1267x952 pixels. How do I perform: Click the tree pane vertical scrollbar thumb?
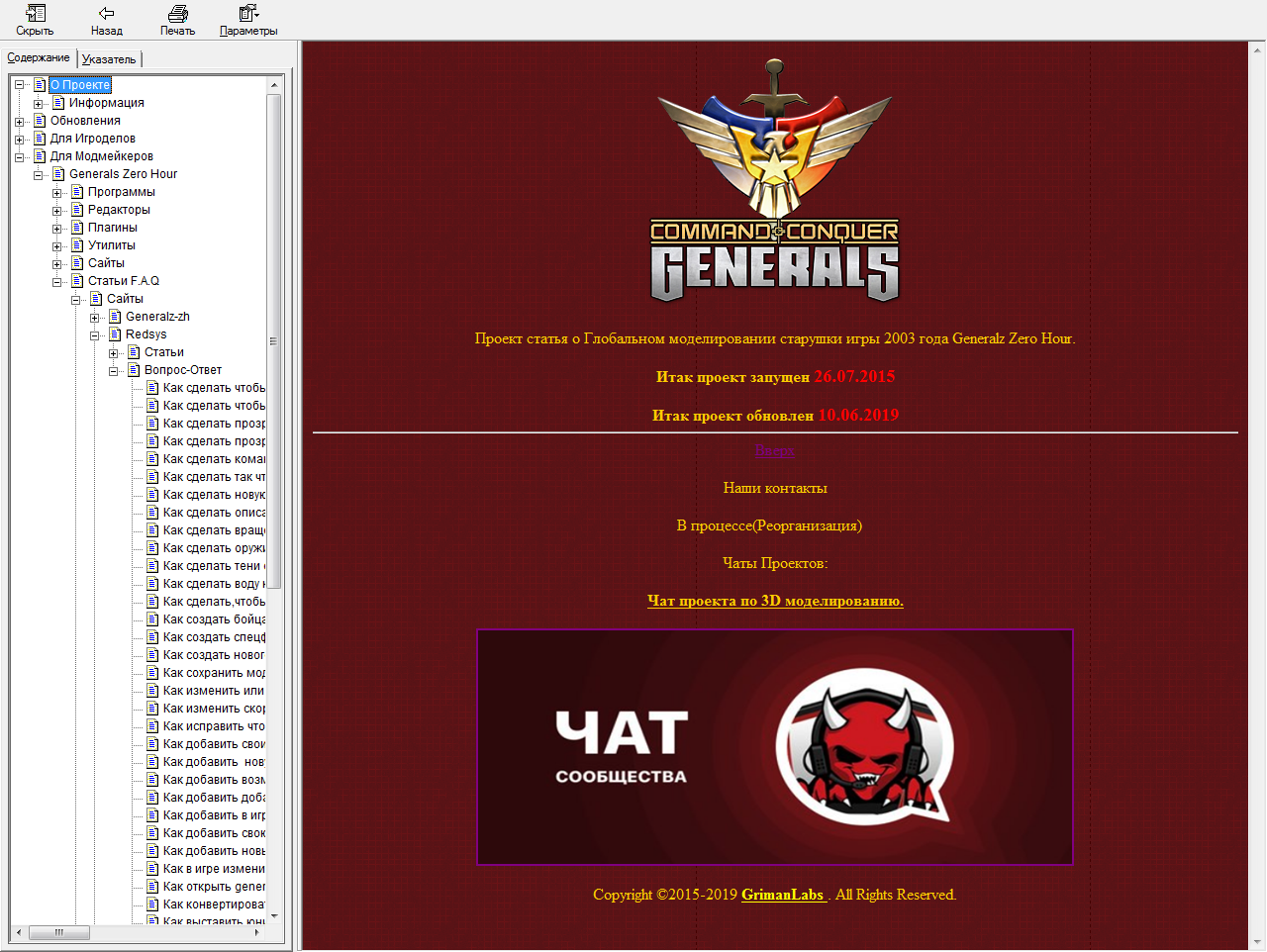274,341
